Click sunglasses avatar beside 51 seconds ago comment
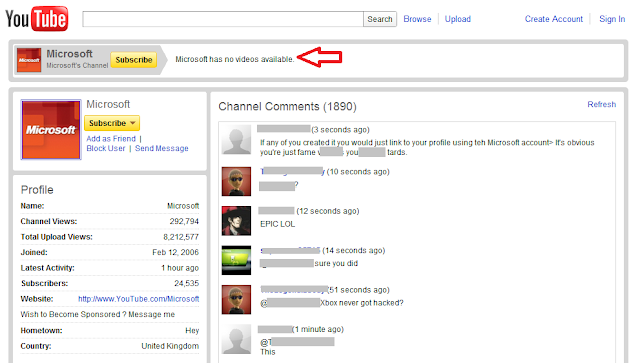This screenshot has height=363, width=640. point(236,300)
